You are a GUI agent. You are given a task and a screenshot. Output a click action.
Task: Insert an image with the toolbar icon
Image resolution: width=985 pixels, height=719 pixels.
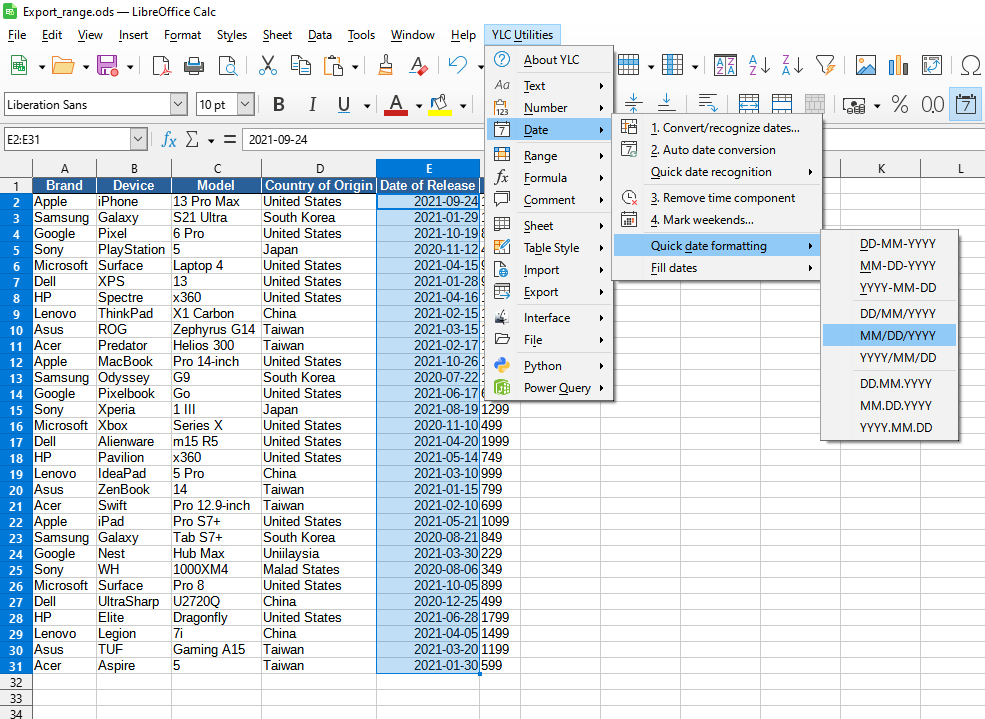(x=866, y=65)
